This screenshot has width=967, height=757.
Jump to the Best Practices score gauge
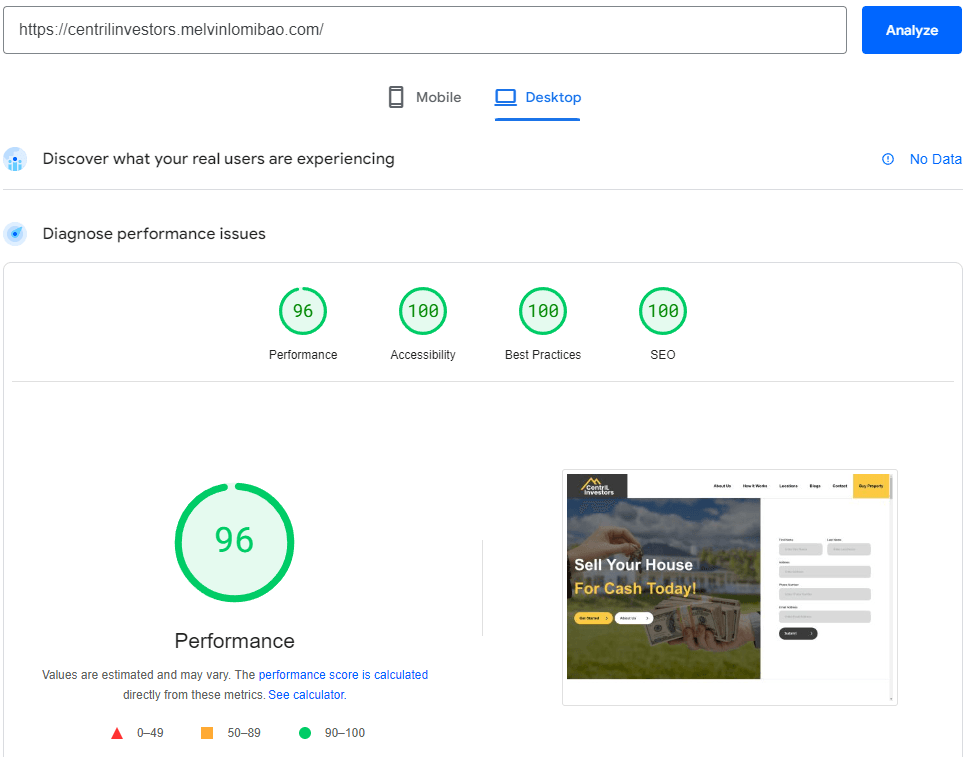point(543,311)
